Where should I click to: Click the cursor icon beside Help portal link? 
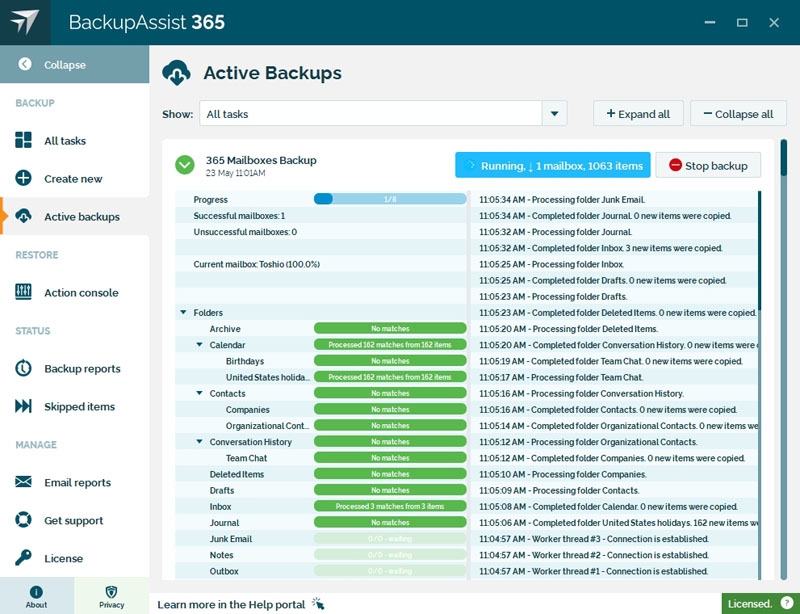click(318, 604)
